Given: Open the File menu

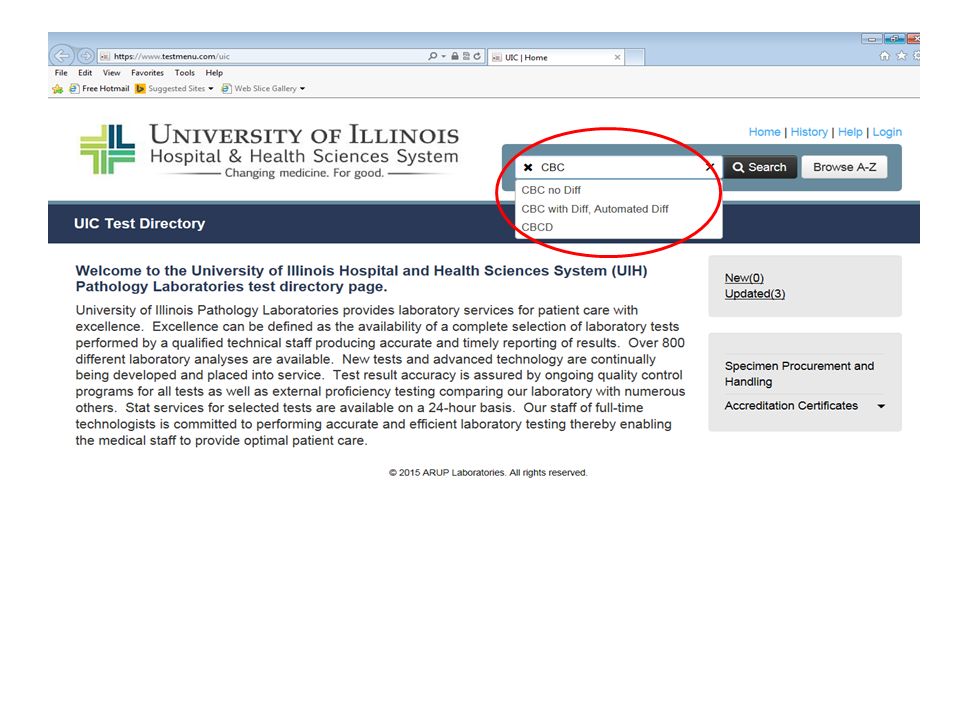Looking at the screenshot, I should tap(61, 72).
